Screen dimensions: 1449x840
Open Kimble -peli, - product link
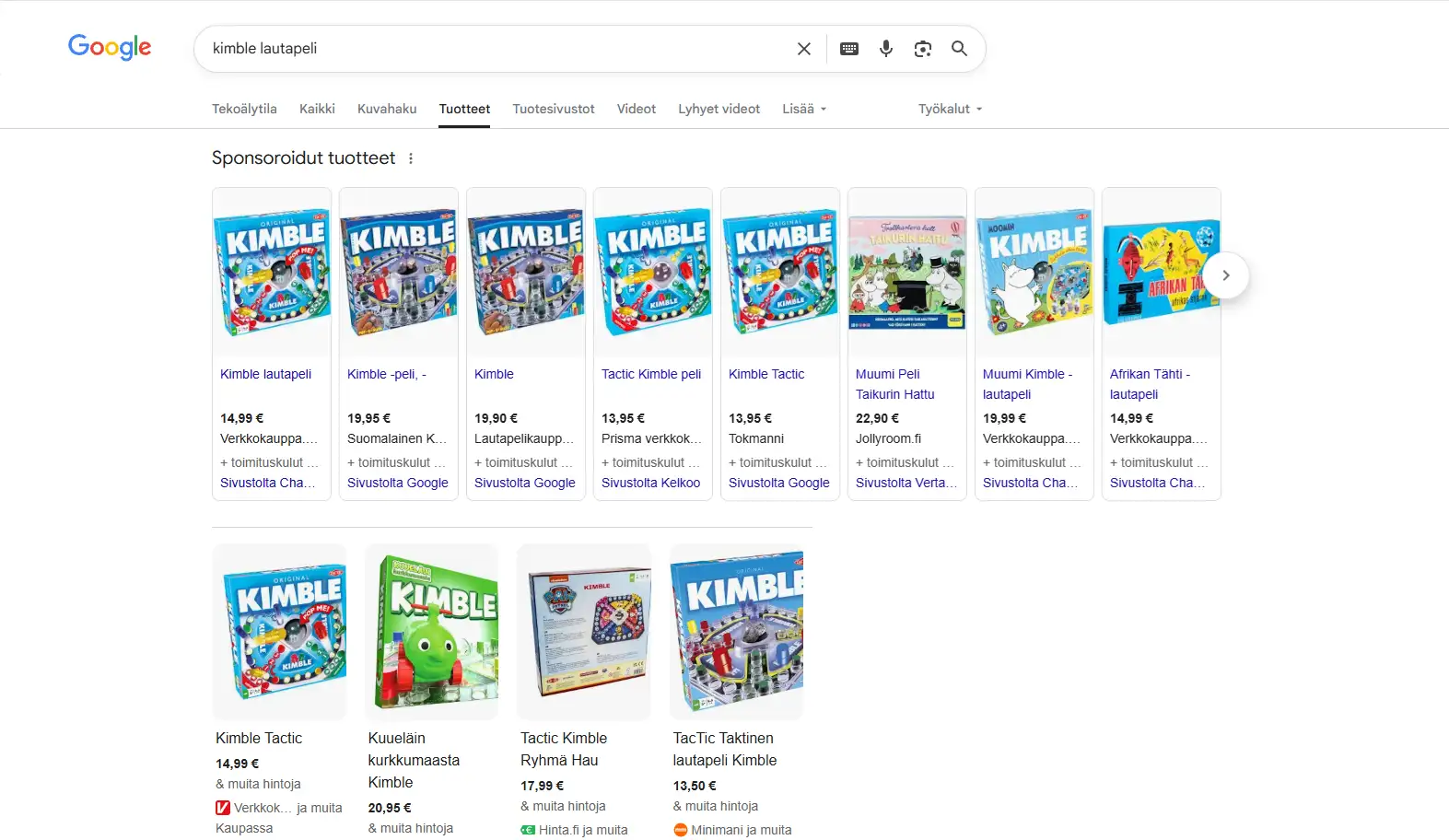point(387,374)
